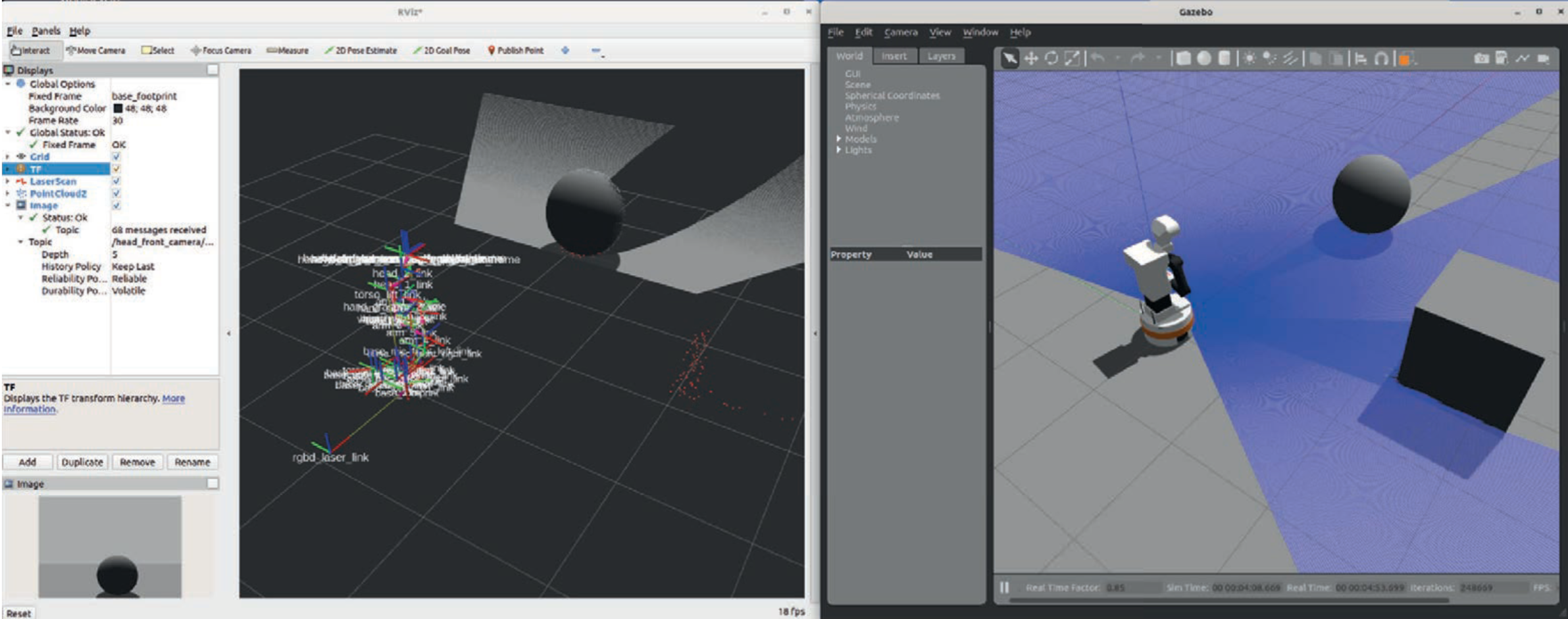Select the Gazebo scale mode tool

(x=1072, y=59)
